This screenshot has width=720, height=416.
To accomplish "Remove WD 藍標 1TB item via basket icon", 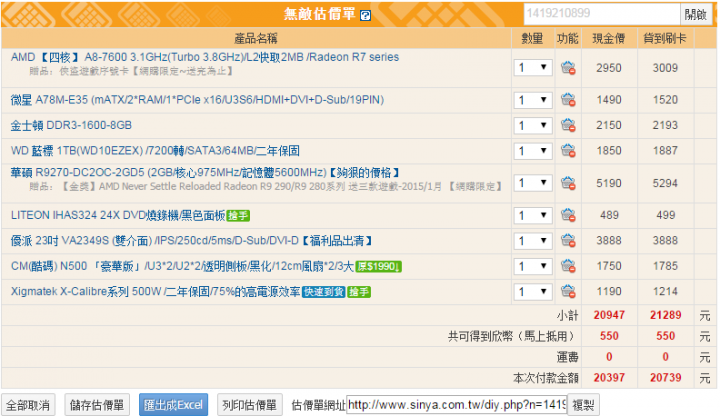I will [568, 150].
